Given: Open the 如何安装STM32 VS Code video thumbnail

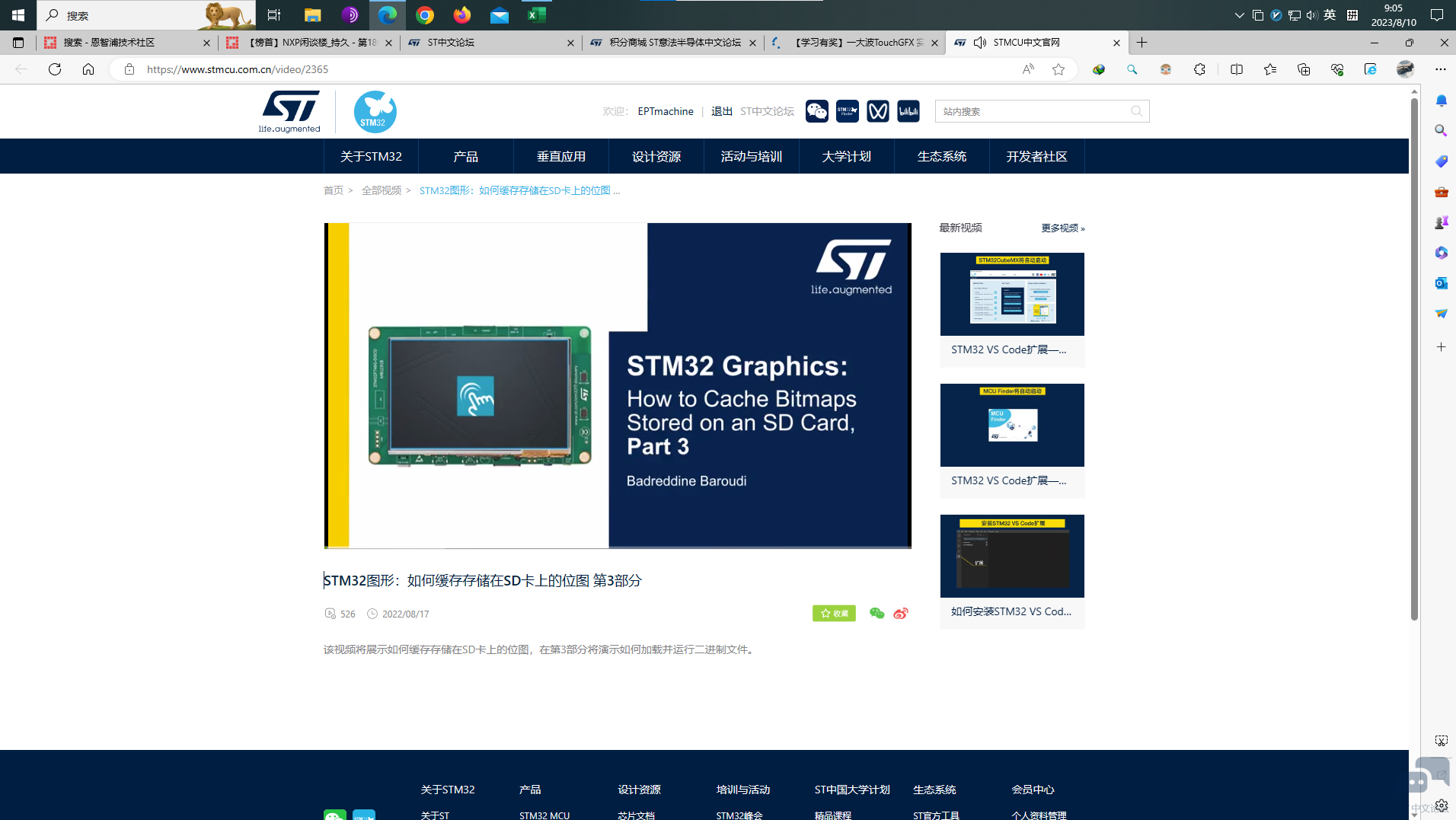Looking at the screenshot, I should click(x=1012, y=556).
